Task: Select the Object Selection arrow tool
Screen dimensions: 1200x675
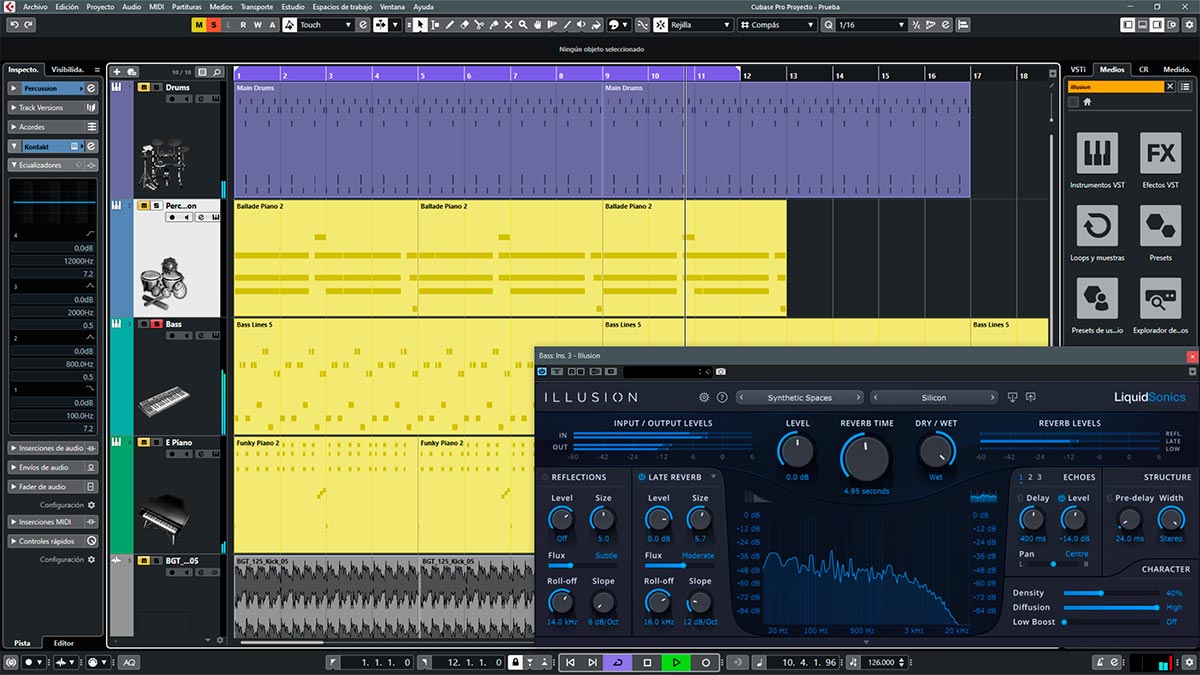Action: [420, 24]
